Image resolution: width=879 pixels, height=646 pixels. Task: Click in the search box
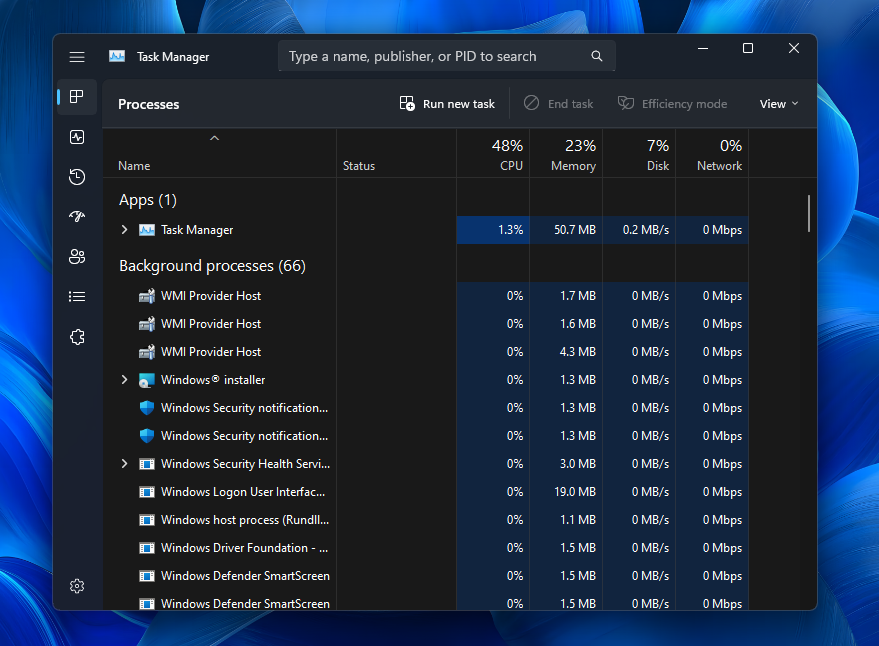point(447,56)
